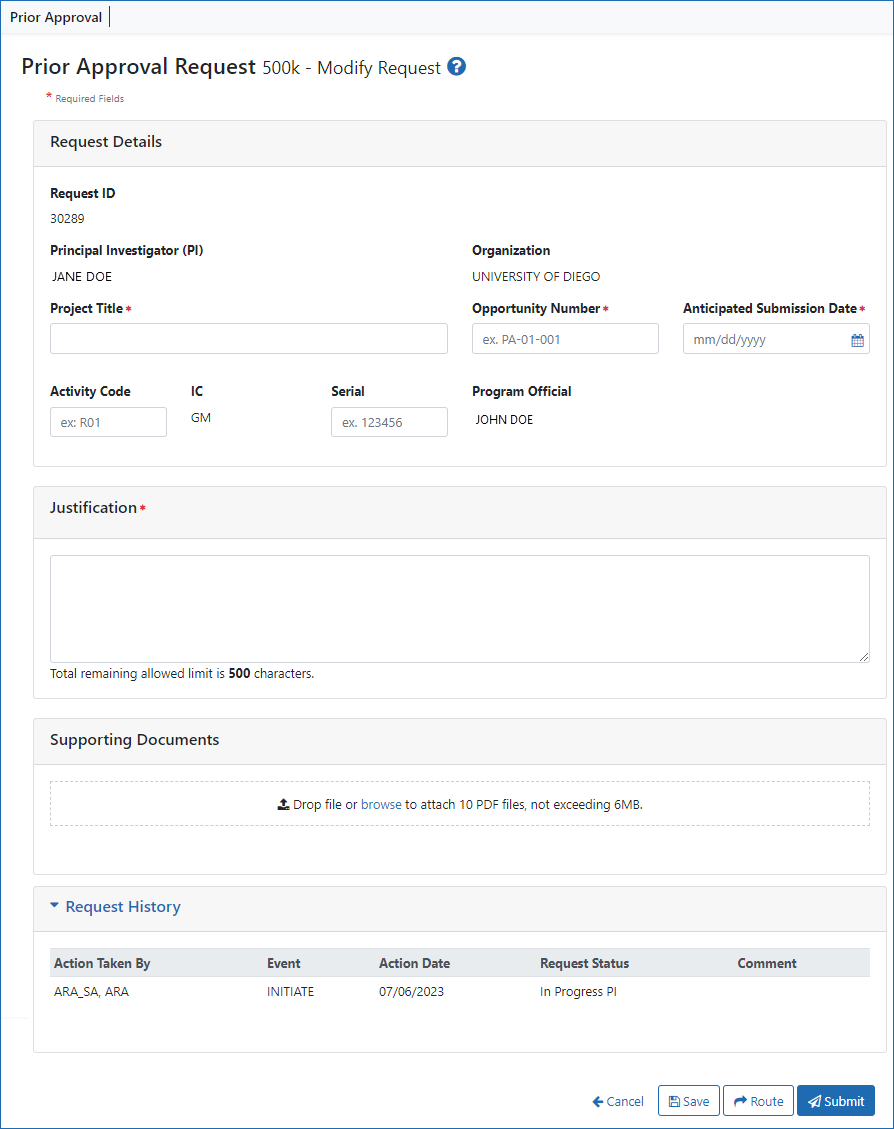
Task: Click the Program Official name JOHN DOE
Action: (504, 420)
